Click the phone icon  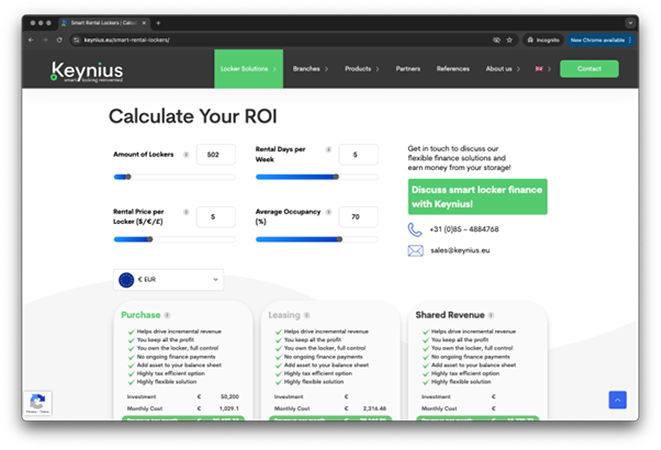(415, 229)
